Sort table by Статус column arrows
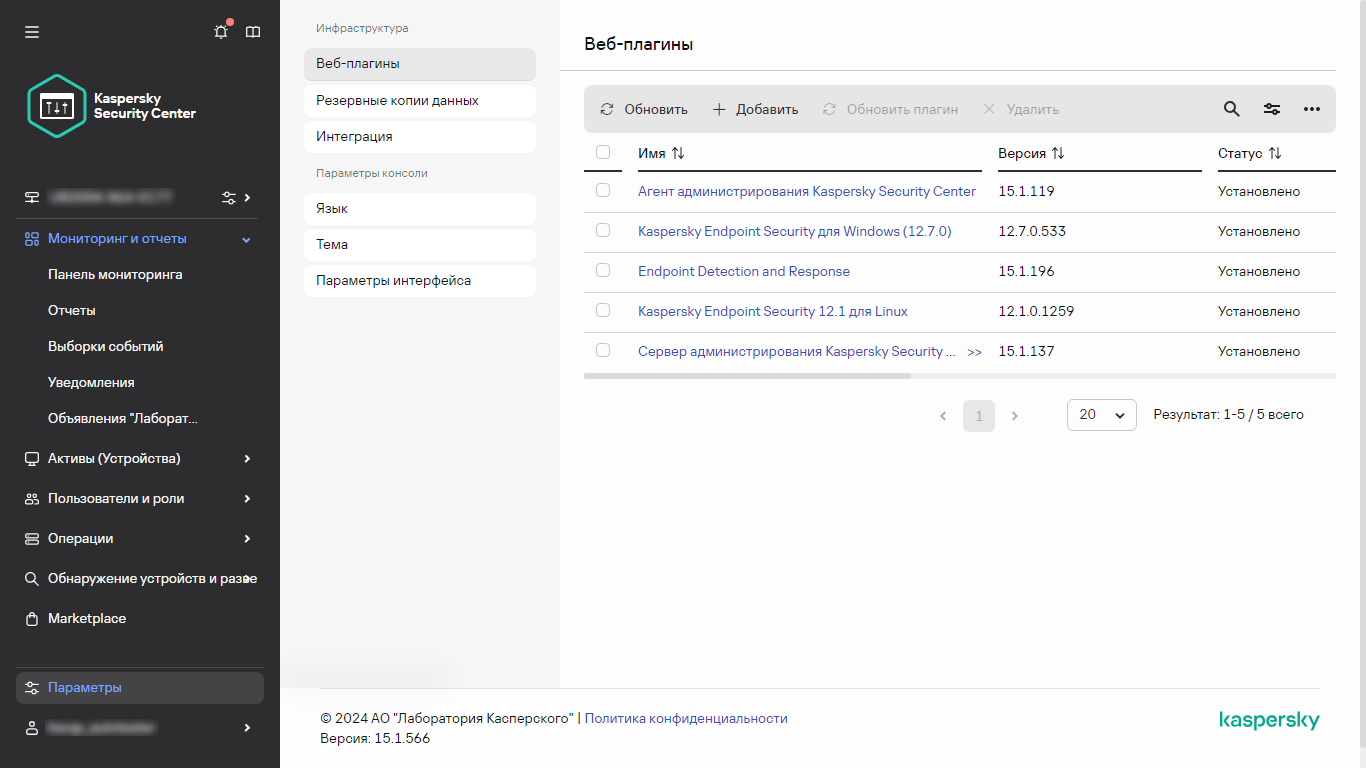The width and height of the screenshot is (1366, 768). pos(1275,153)
